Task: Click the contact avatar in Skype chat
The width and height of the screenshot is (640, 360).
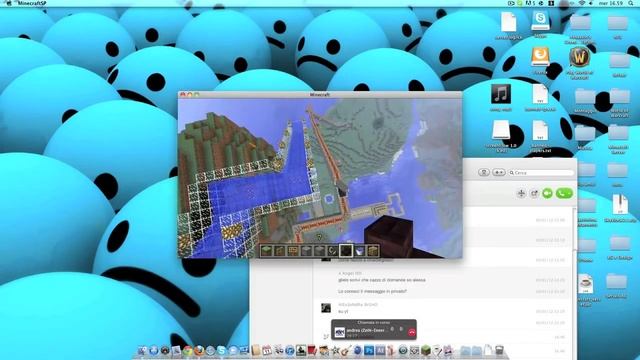Action: pyautogui.click(x=326, y=308)
